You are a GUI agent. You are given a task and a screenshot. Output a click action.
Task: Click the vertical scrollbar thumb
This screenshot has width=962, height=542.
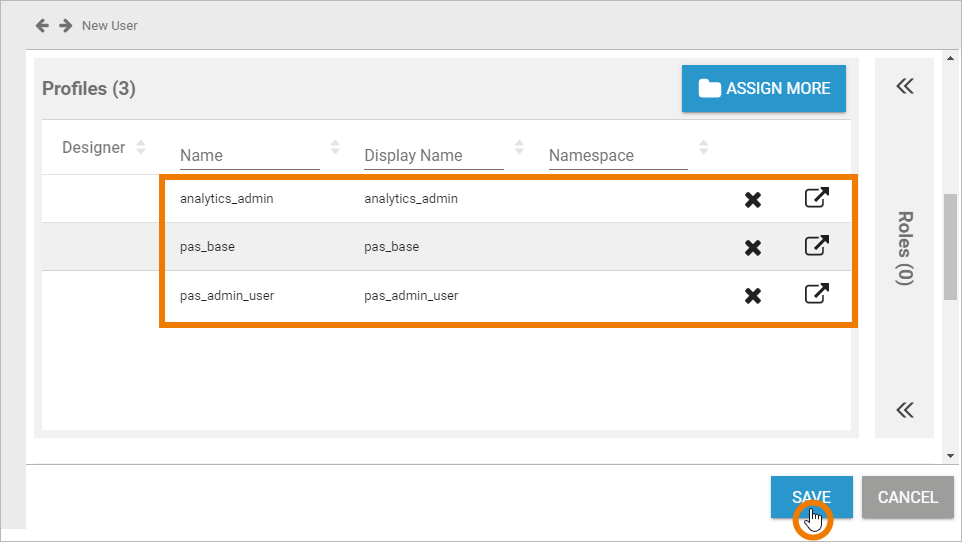[950, 246]
